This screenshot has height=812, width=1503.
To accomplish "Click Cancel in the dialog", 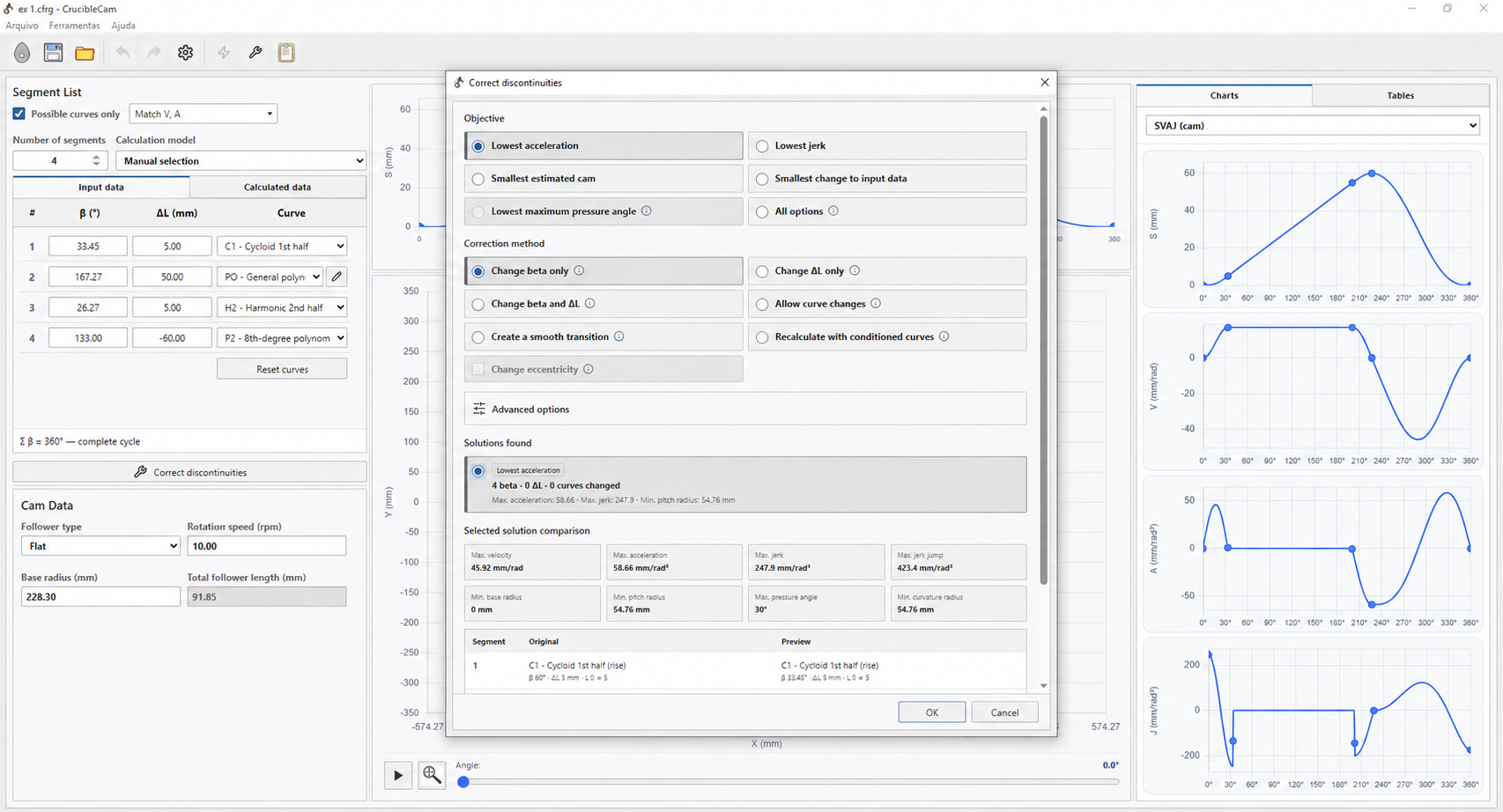I will pyautogui.click(x=1004, y=712).
